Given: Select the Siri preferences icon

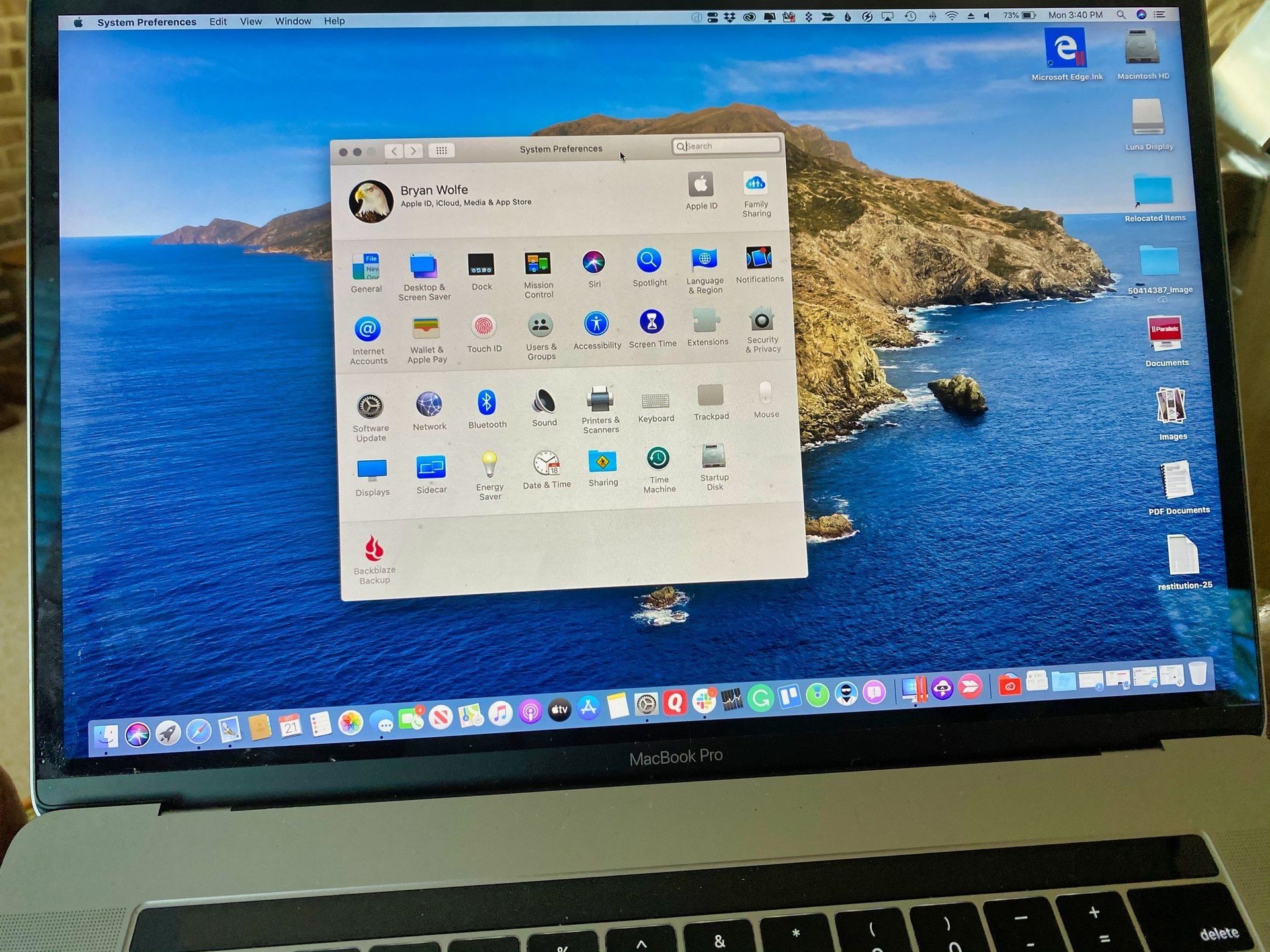Looking at the screenshot, I should (593, 263).
